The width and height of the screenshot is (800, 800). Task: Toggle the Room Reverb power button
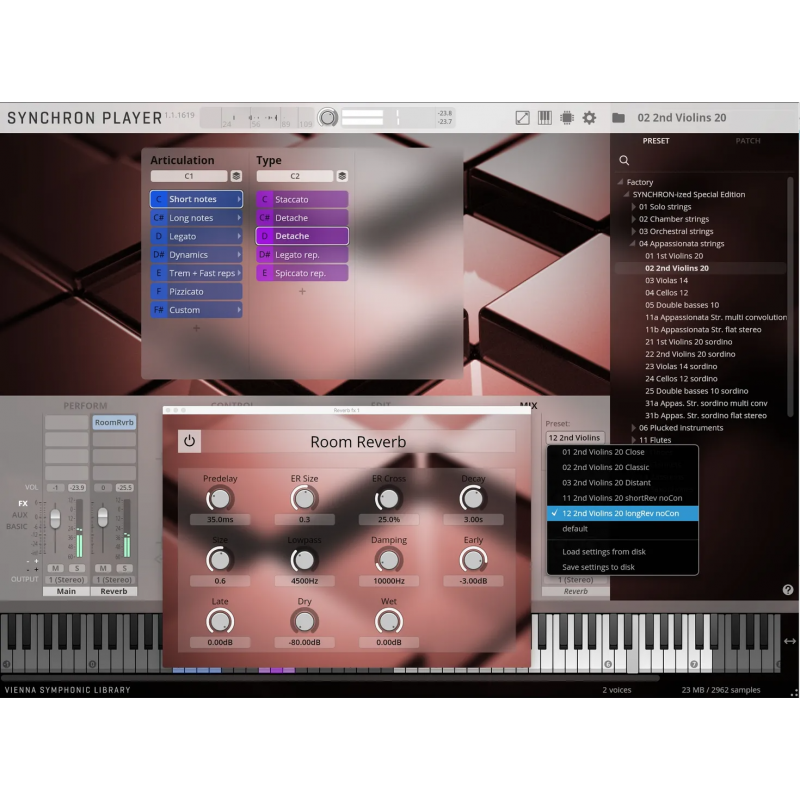pyautogui.click(x=190, y=440)
